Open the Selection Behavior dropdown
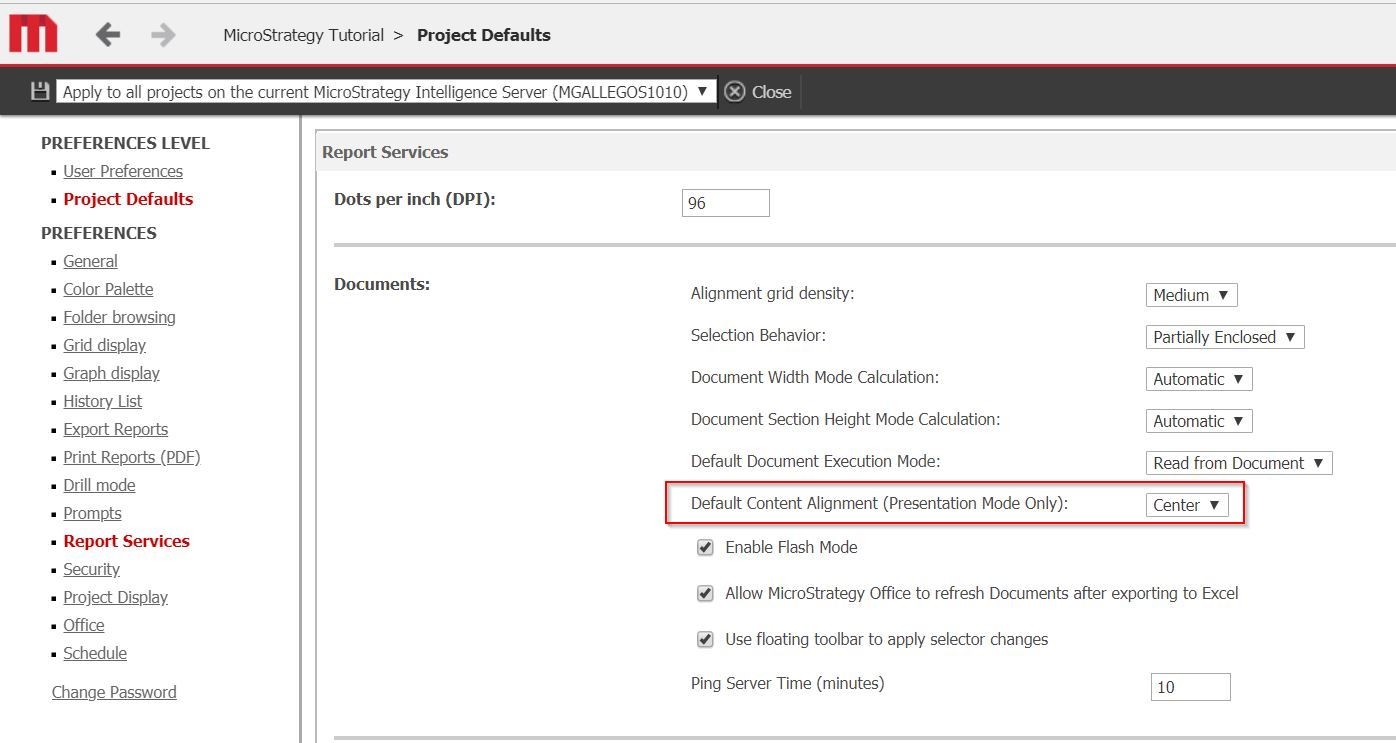 (x=1224, y=337)
